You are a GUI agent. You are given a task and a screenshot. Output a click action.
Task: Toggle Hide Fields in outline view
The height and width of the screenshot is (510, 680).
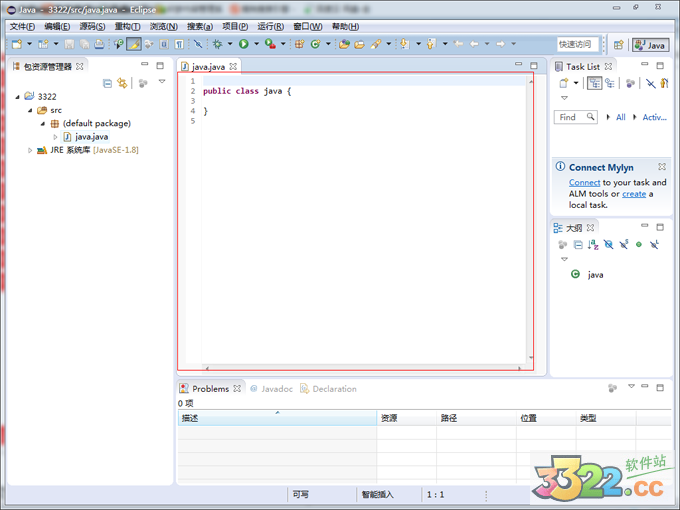click(x=608, y=245)
